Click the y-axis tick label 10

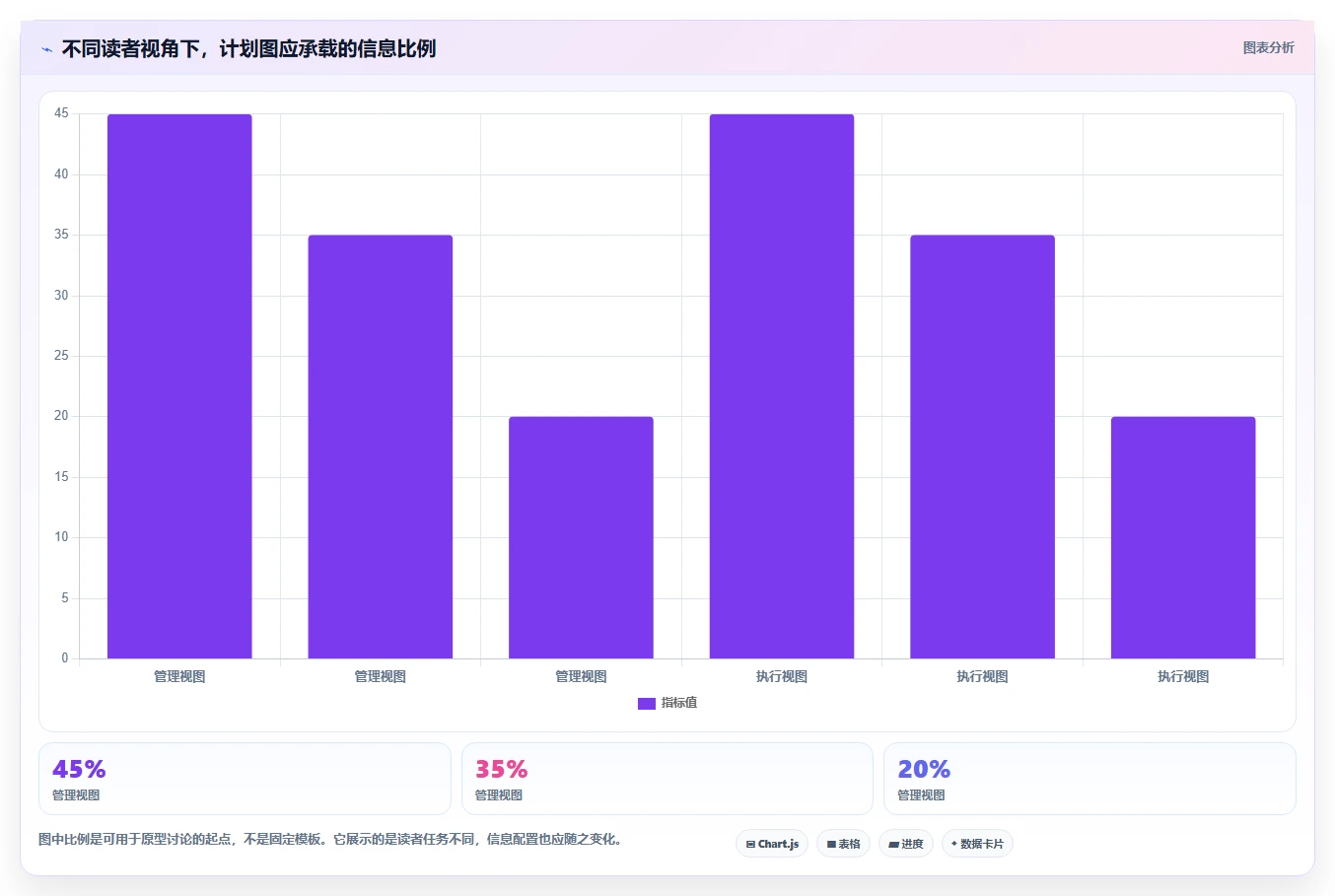[62, 537]
